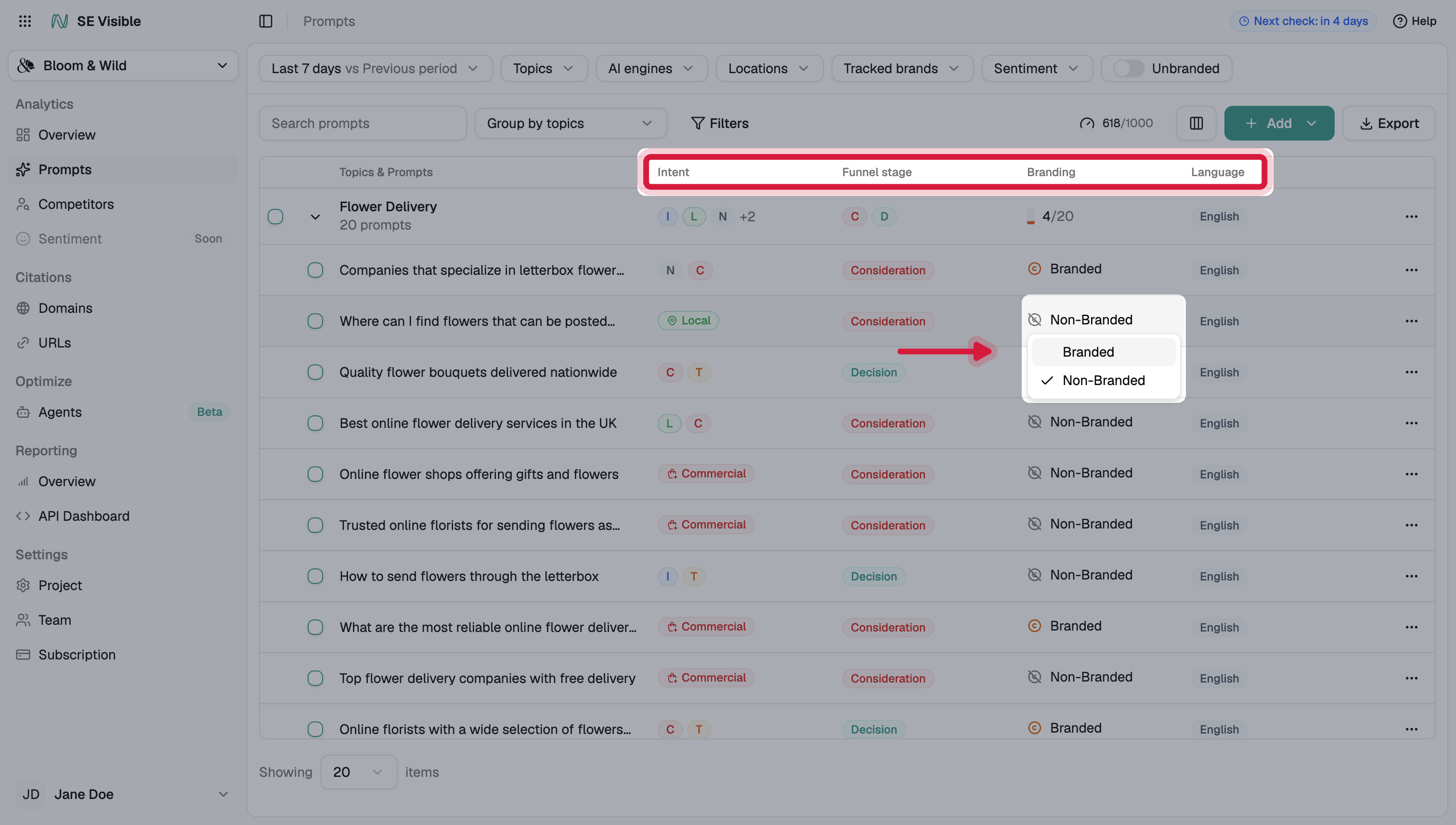This screenshot has height=825, width=1456.
Task: Open the apps grid icon
Action: tap(25, 21)
